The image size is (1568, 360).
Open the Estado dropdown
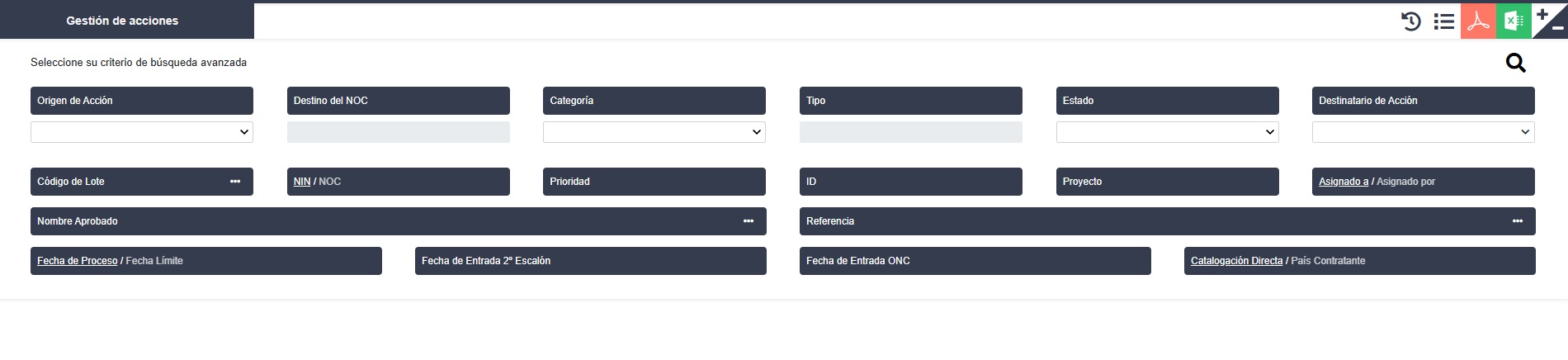click(x=1168, y=132)
